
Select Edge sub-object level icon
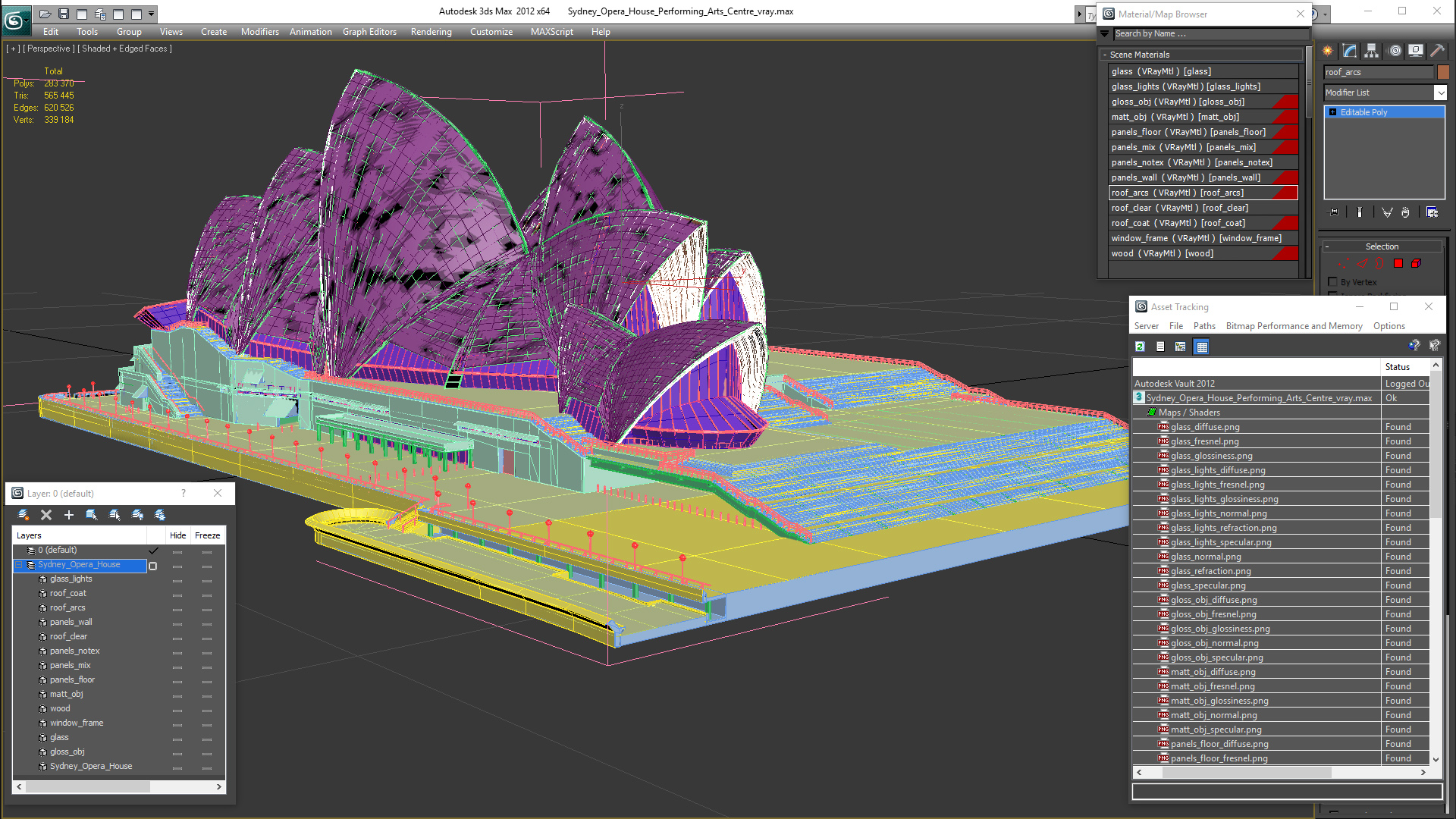(1362, 264)
